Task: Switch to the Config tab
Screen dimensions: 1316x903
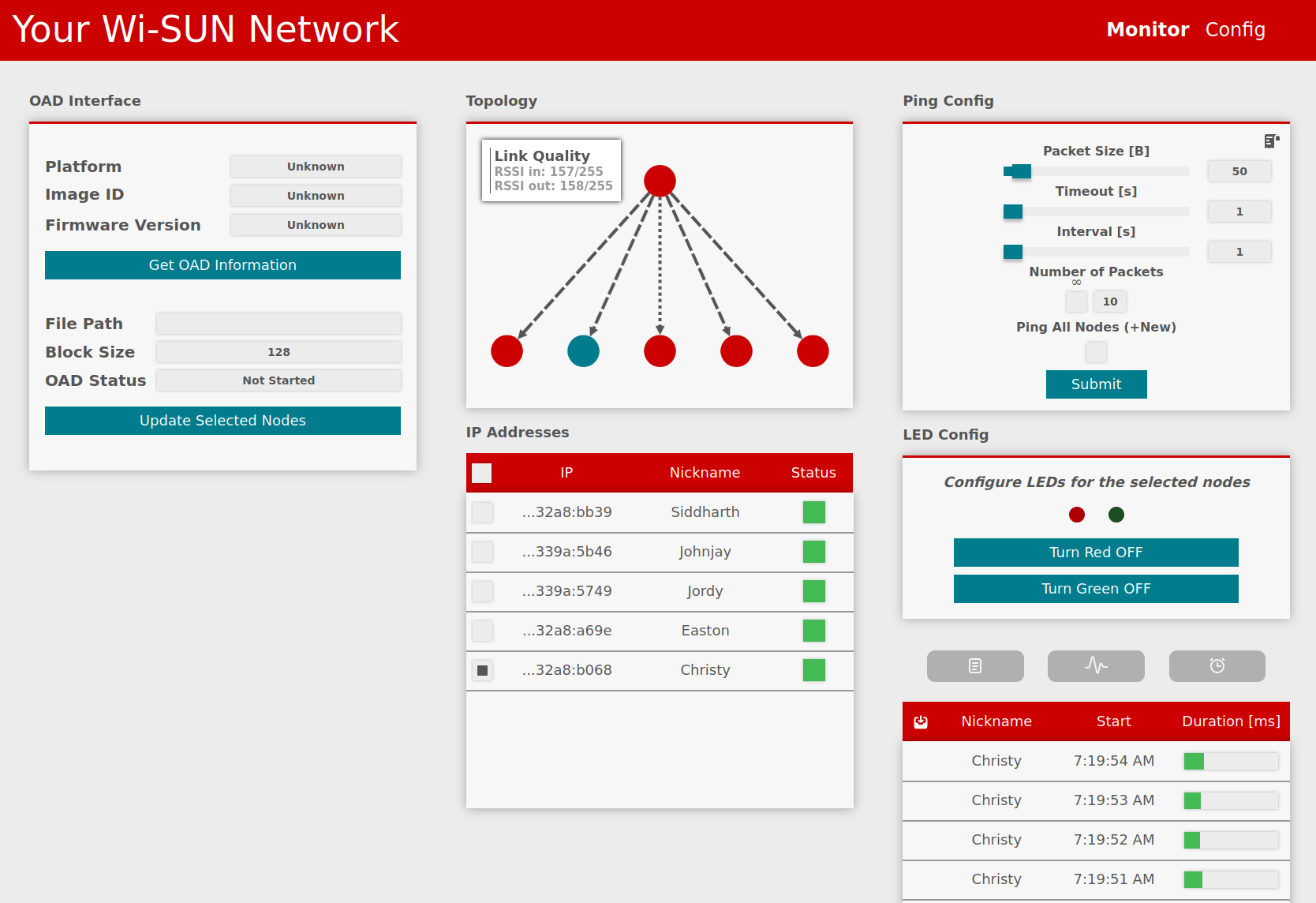Action: tap(1235, 30)
